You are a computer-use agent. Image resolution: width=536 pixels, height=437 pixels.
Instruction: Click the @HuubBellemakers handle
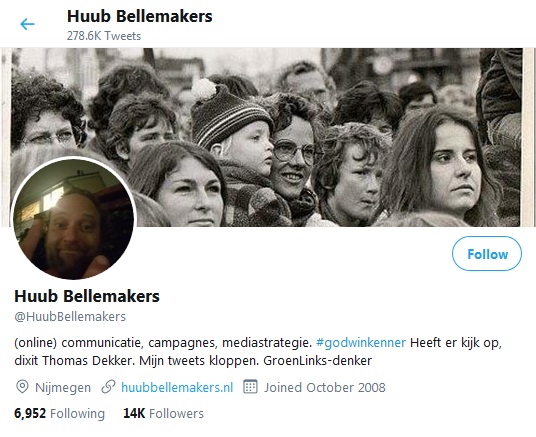click(x=70, y=317)
